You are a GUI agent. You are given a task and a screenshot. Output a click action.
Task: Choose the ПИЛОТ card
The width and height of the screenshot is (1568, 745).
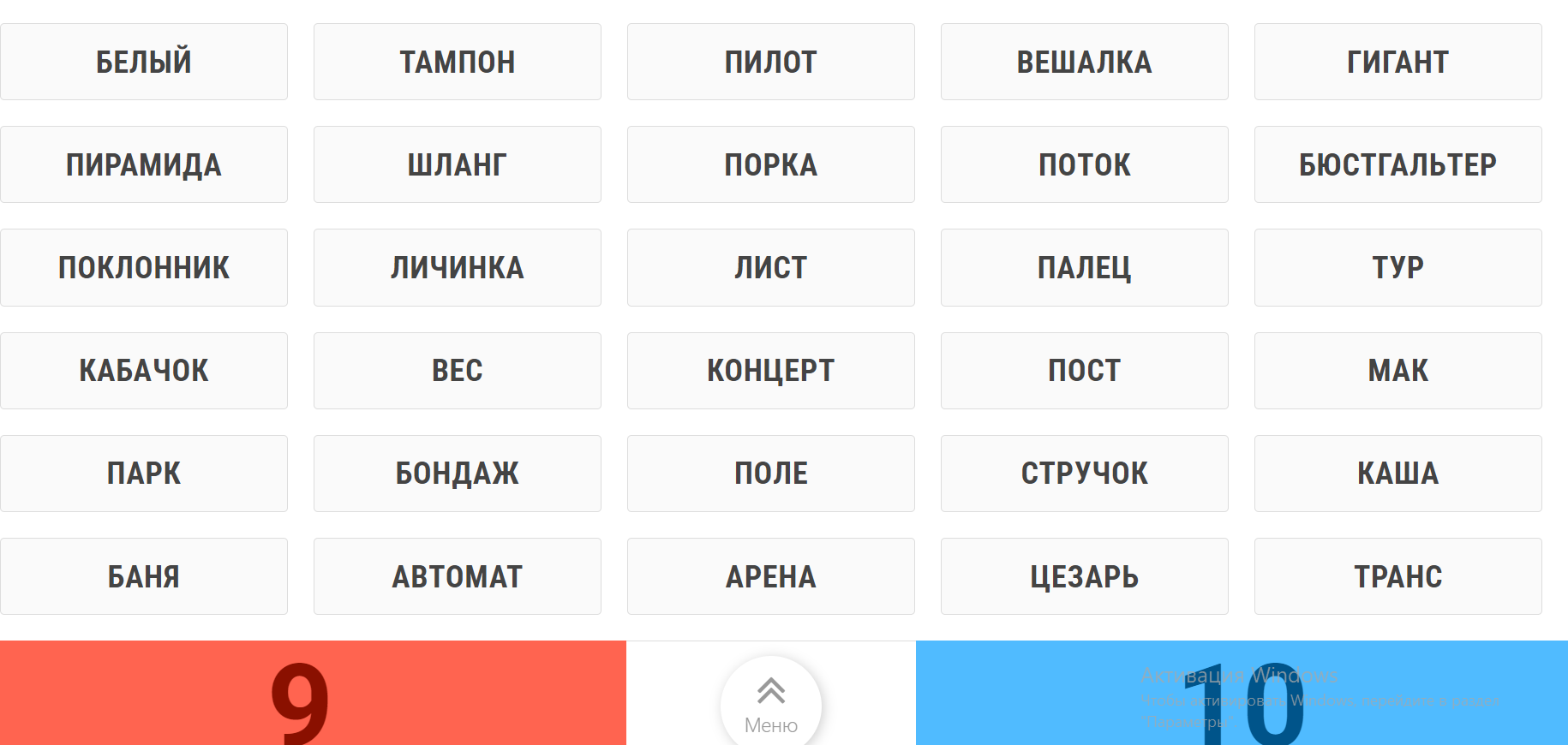pyautogui.click(x=771, y=62)
